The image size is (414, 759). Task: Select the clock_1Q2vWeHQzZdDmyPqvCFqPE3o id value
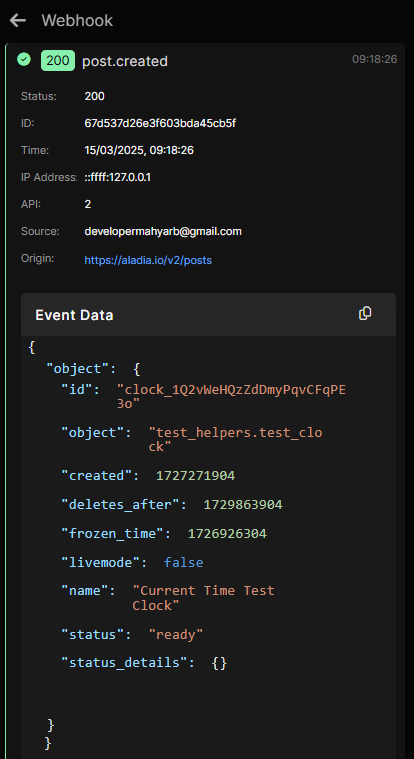click(231, 397)
